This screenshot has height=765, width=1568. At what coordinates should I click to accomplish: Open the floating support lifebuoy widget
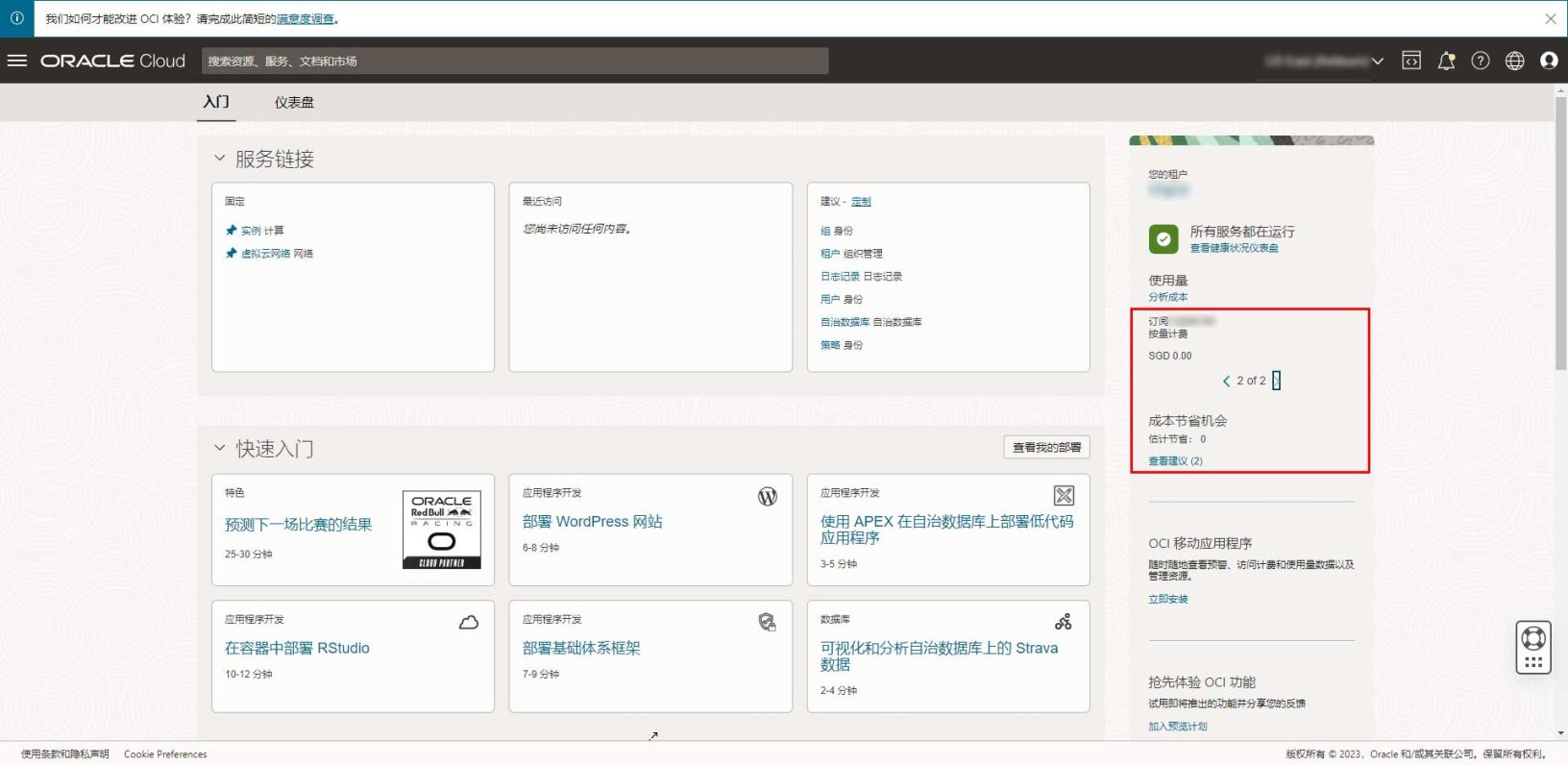click(1533, 648)
